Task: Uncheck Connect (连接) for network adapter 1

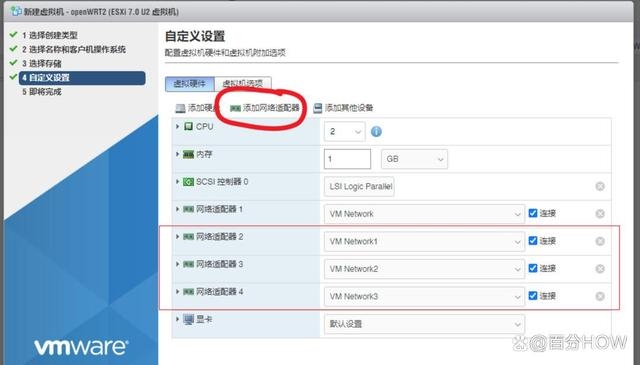Action: 533,213
